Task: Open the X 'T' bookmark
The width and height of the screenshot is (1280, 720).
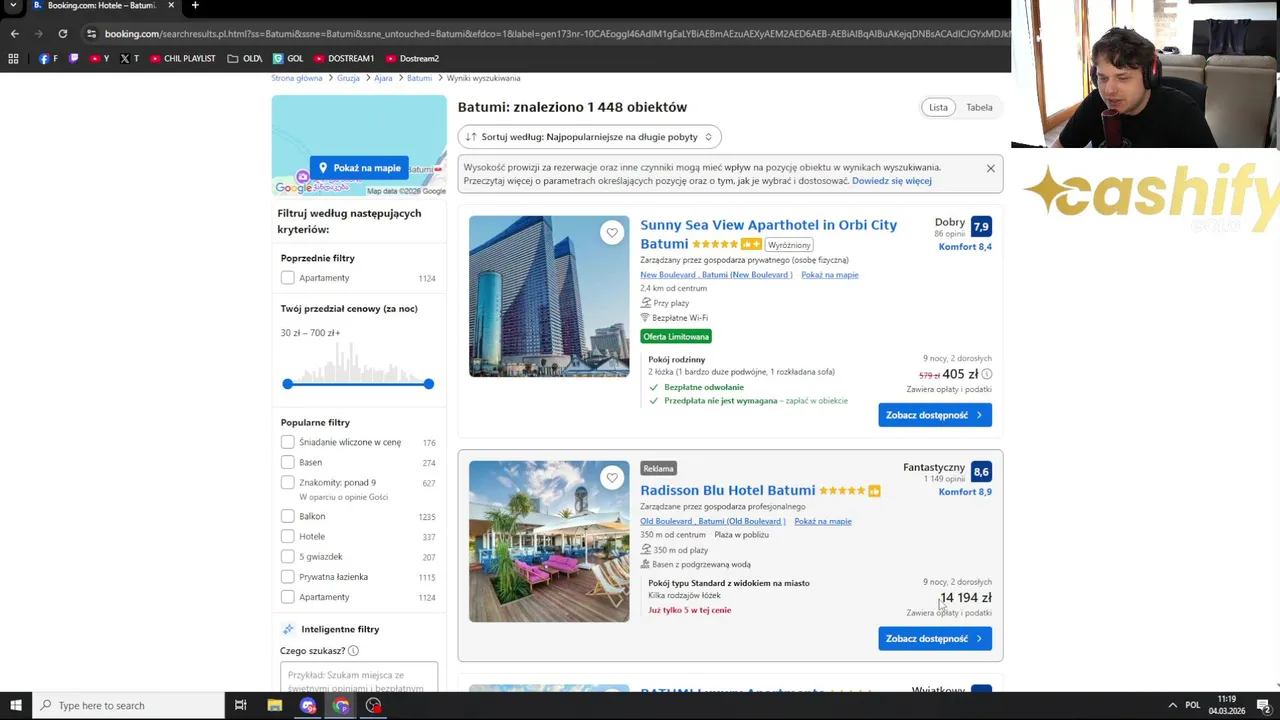Action: pyautogui.click(x=129, y=58)
